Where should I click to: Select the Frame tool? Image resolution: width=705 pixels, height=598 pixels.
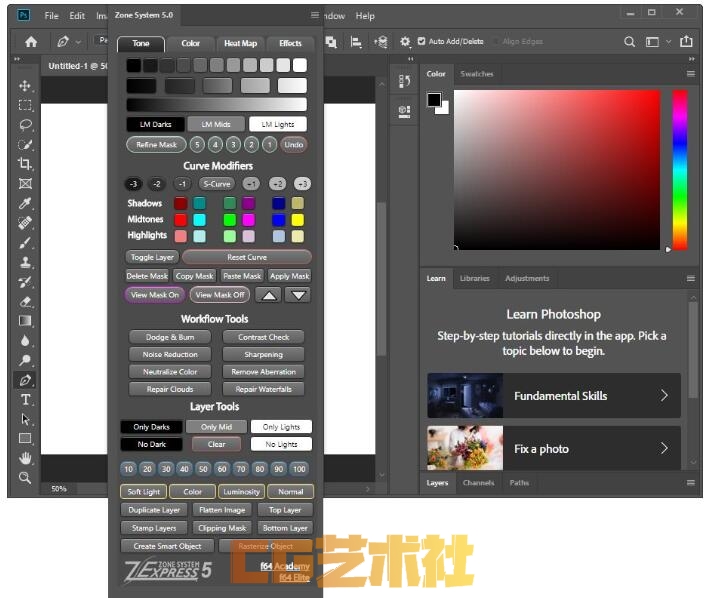[x=25, y=183]
